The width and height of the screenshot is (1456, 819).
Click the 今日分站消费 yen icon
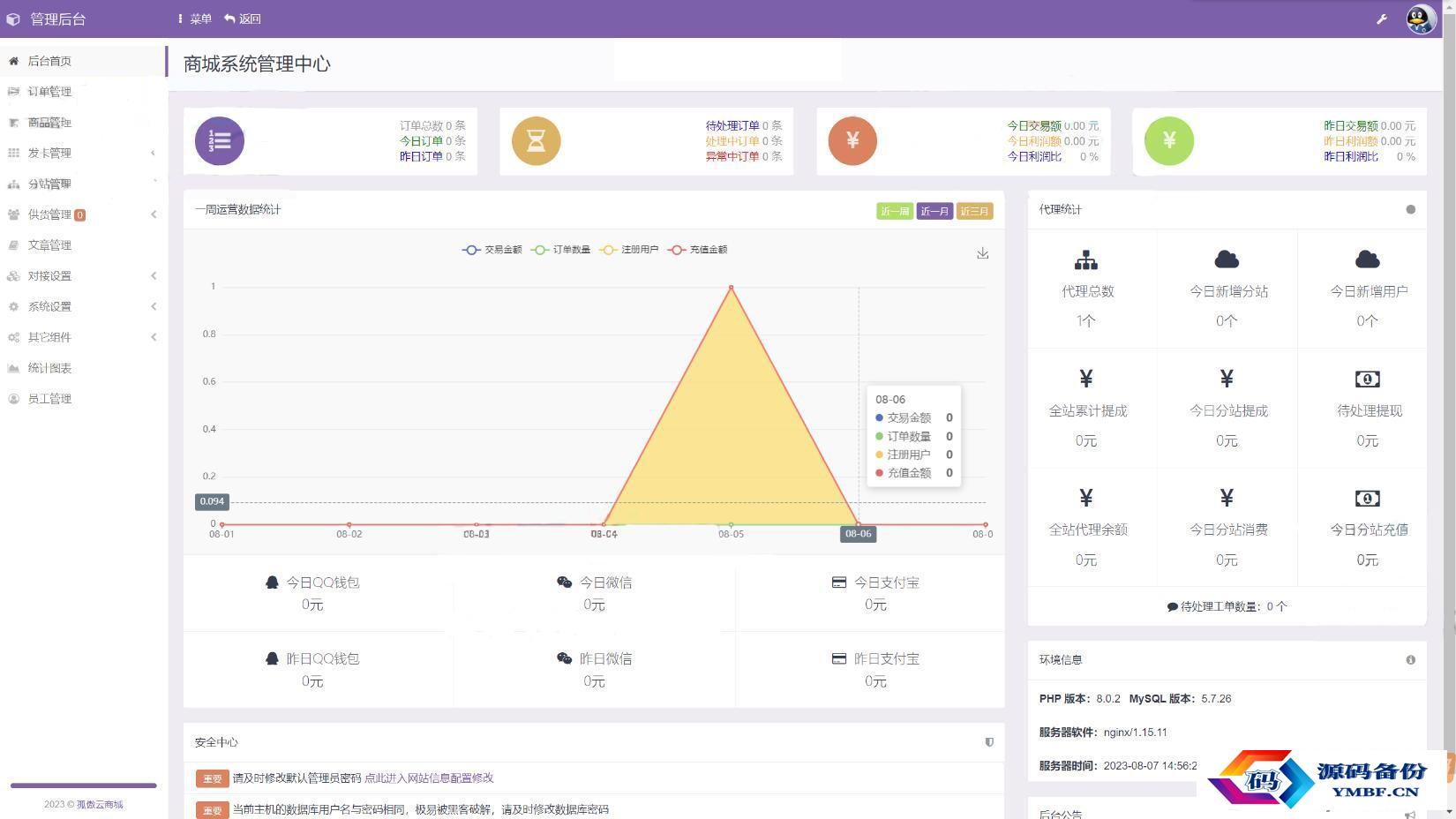point(1227,498)
